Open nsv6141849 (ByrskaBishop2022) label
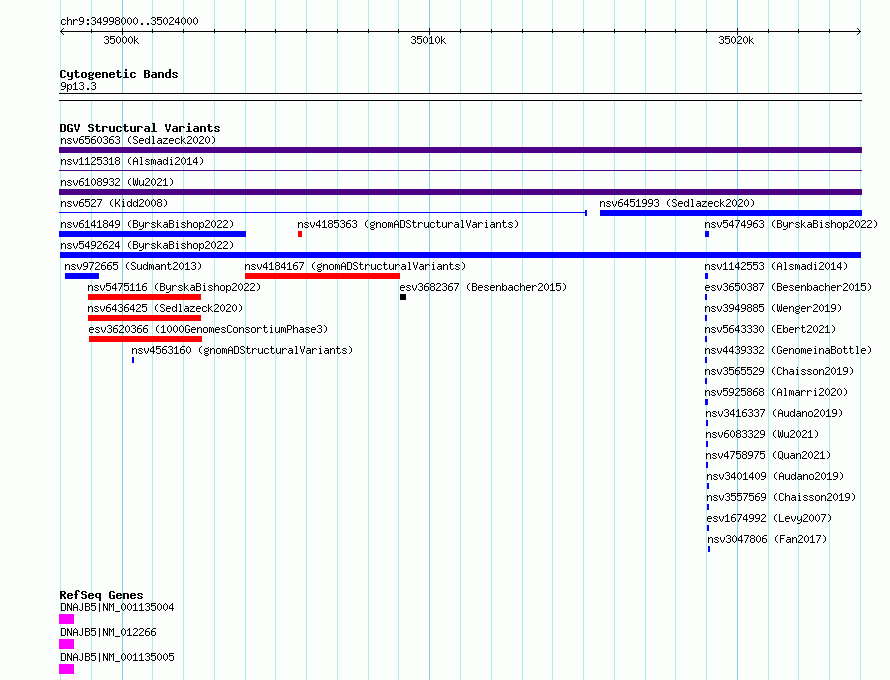 click(x=147, y=224)
